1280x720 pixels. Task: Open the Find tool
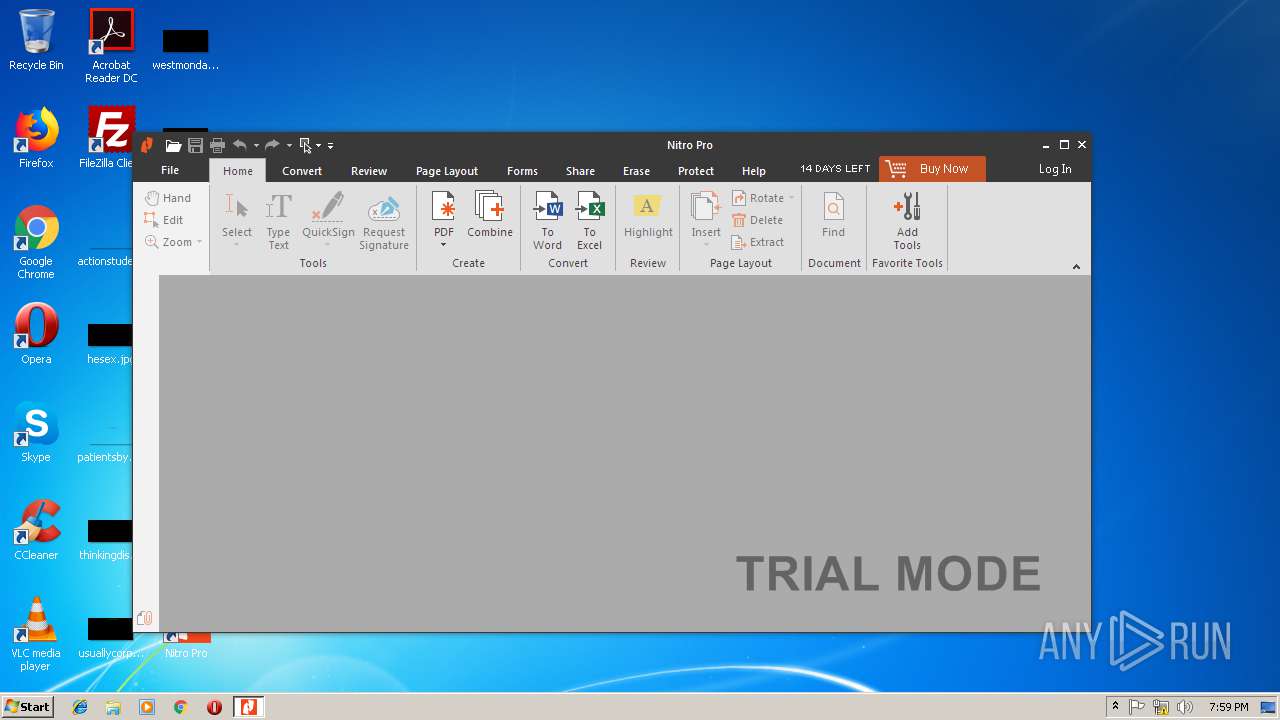click(833, 216)
